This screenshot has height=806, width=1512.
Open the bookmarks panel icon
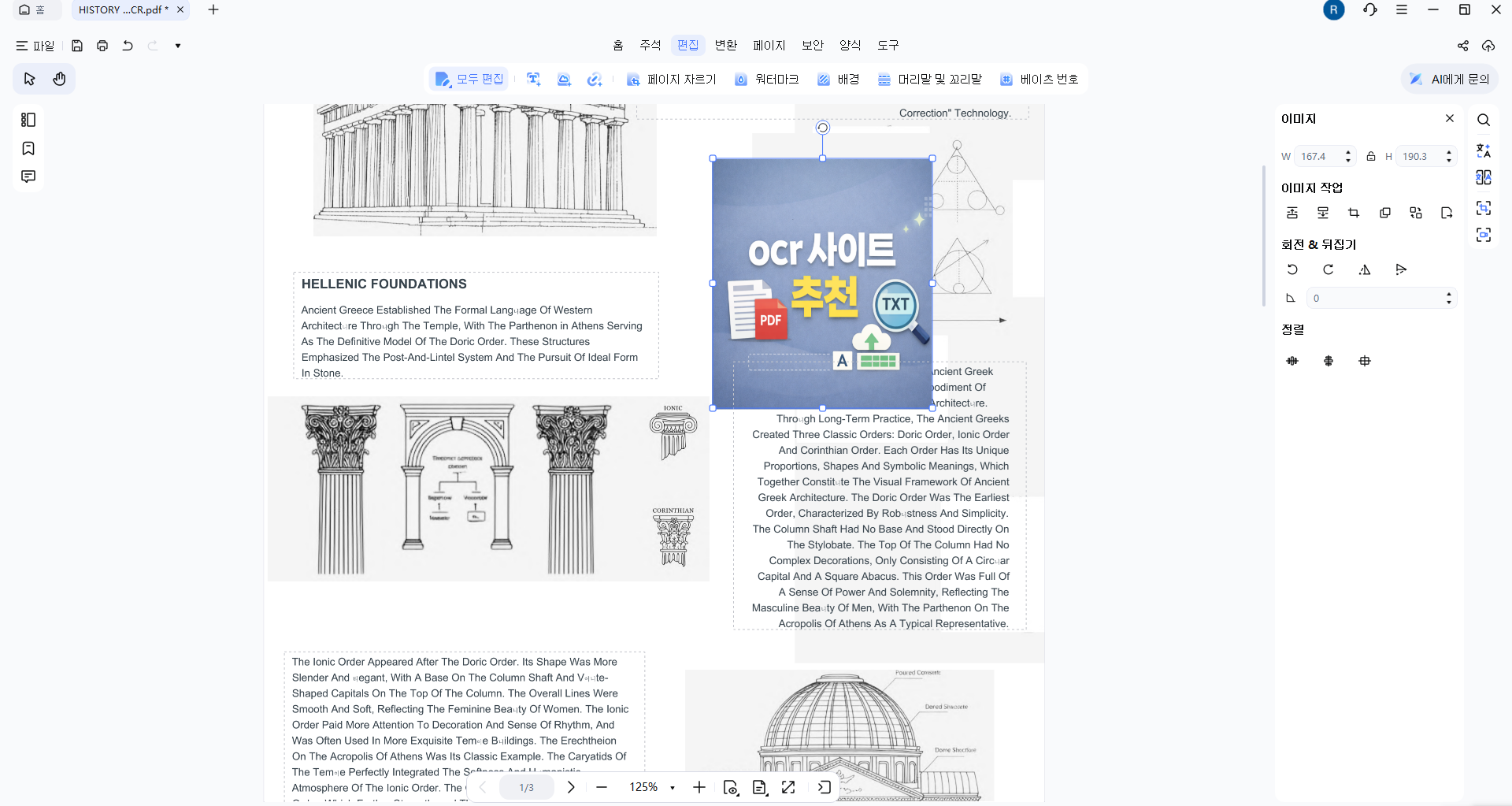click(28, 148)
